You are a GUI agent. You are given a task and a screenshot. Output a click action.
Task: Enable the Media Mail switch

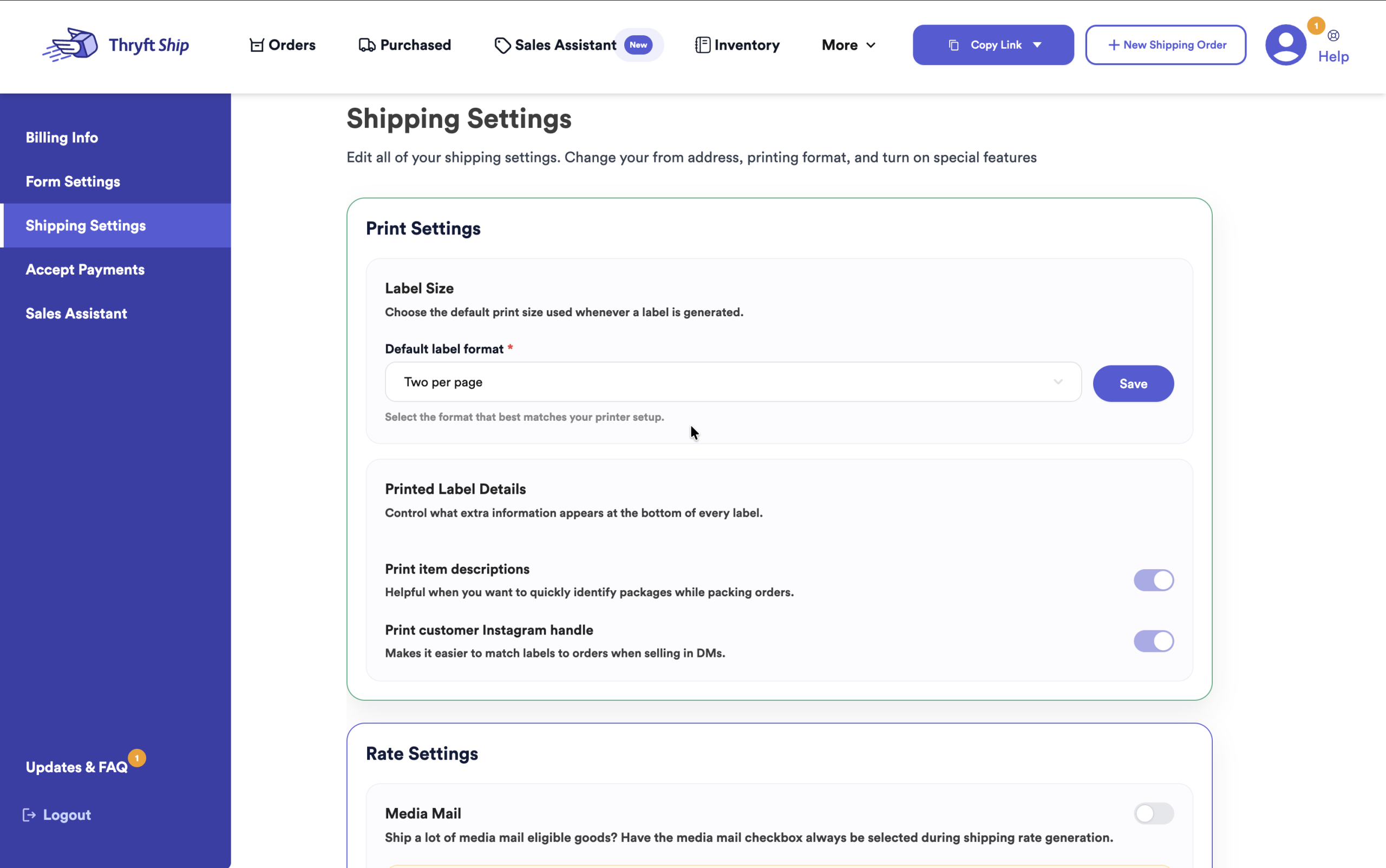pos(1154,813)
